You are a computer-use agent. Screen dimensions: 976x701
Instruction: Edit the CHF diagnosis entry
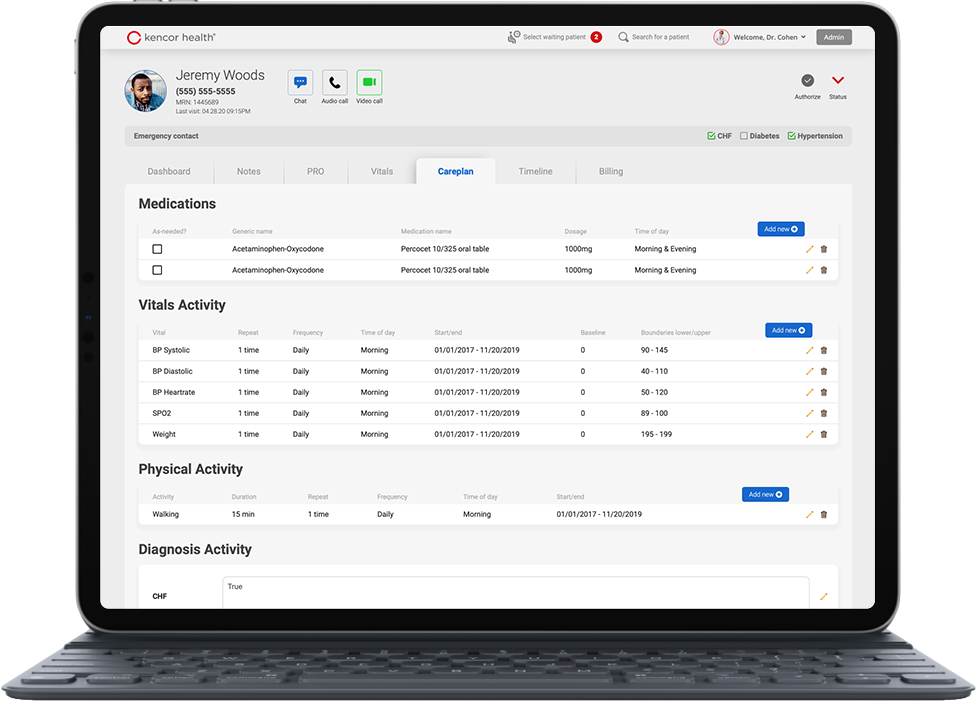tap(824, 596)
